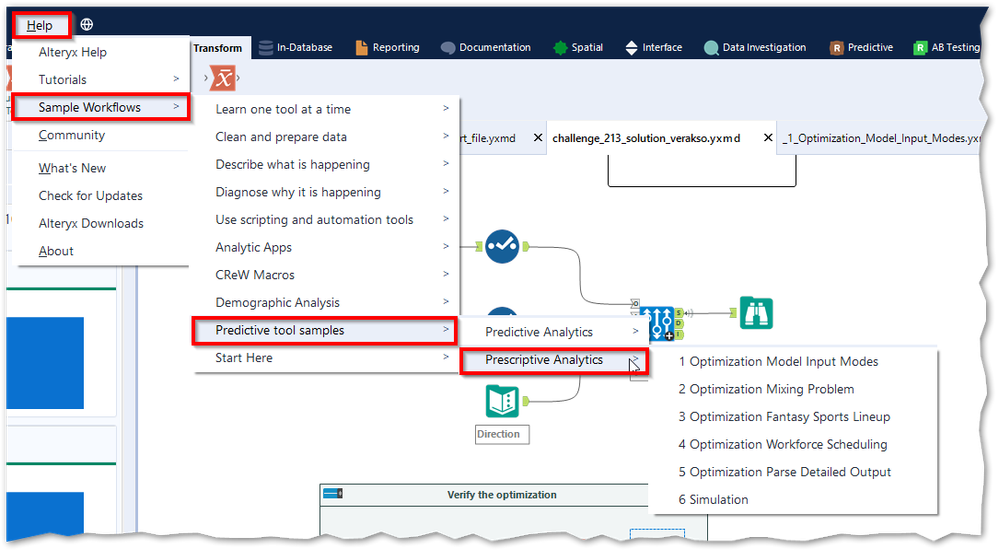Open Alteryx Downloads entry

pyautogui.click(x=101, y=223)
